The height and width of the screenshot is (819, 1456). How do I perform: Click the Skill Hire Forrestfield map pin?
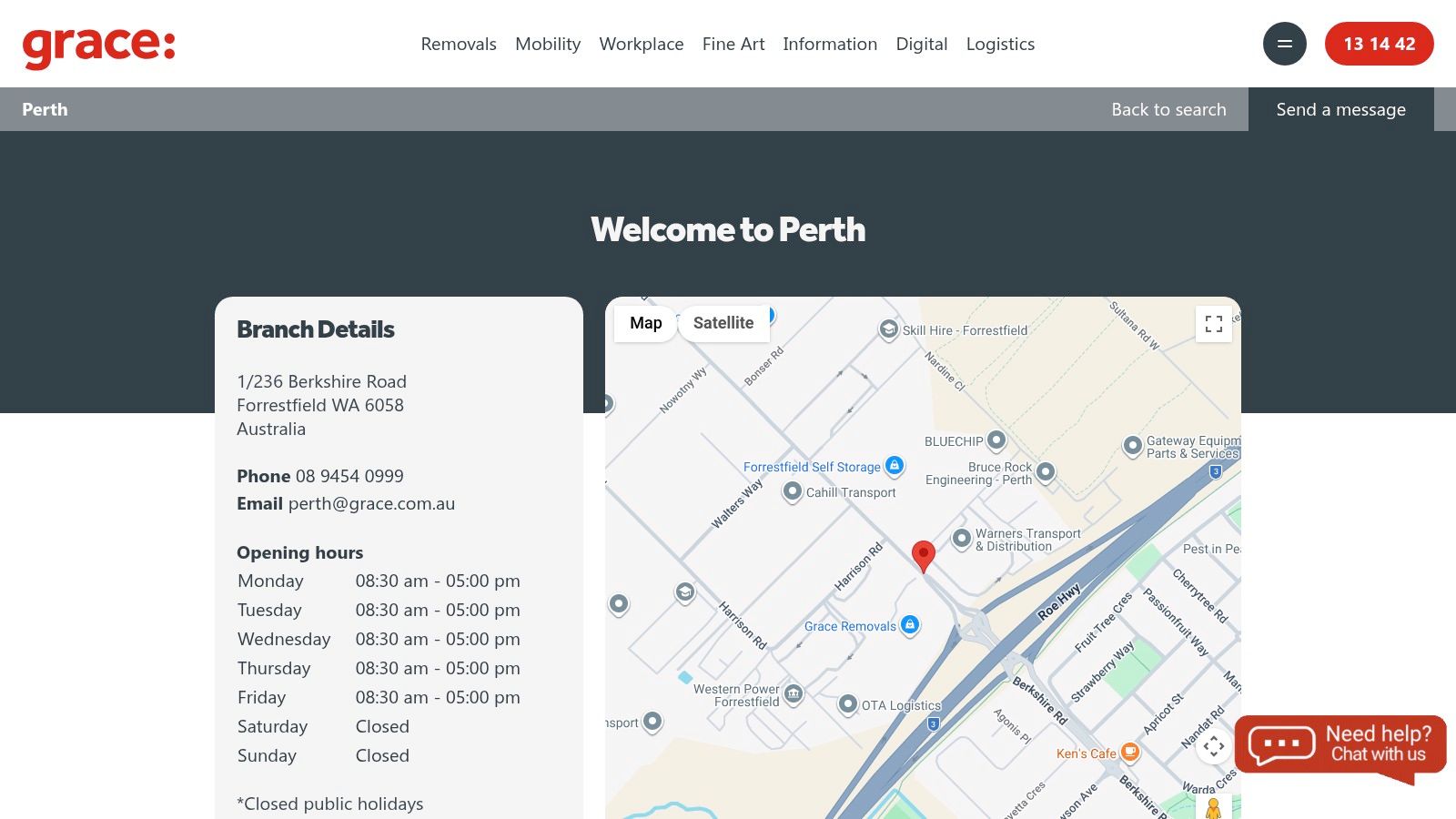(x=887, y=329)
